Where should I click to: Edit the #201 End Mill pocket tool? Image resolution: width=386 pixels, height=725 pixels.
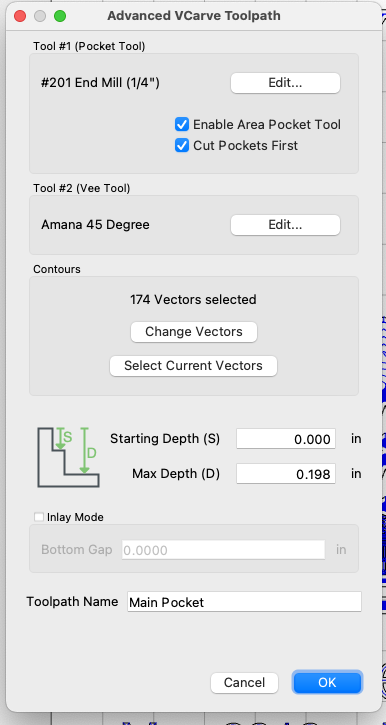coord(285,83)
